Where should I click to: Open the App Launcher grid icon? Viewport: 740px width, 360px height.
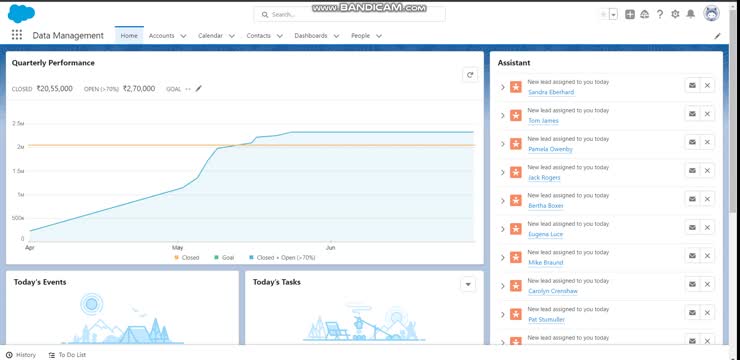(x=17, y=35)
